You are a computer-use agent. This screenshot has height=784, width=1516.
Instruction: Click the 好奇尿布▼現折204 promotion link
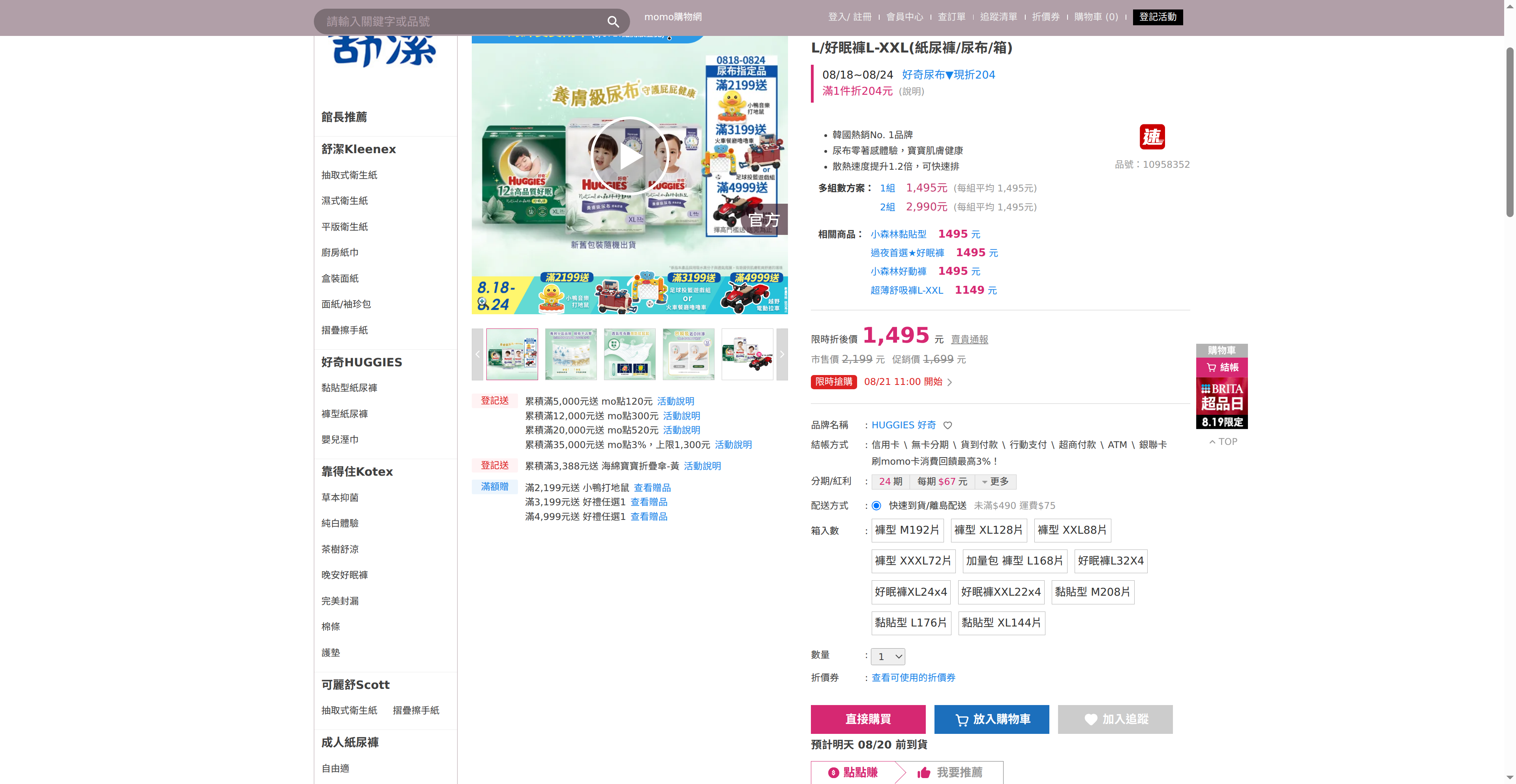click(948, 75)
